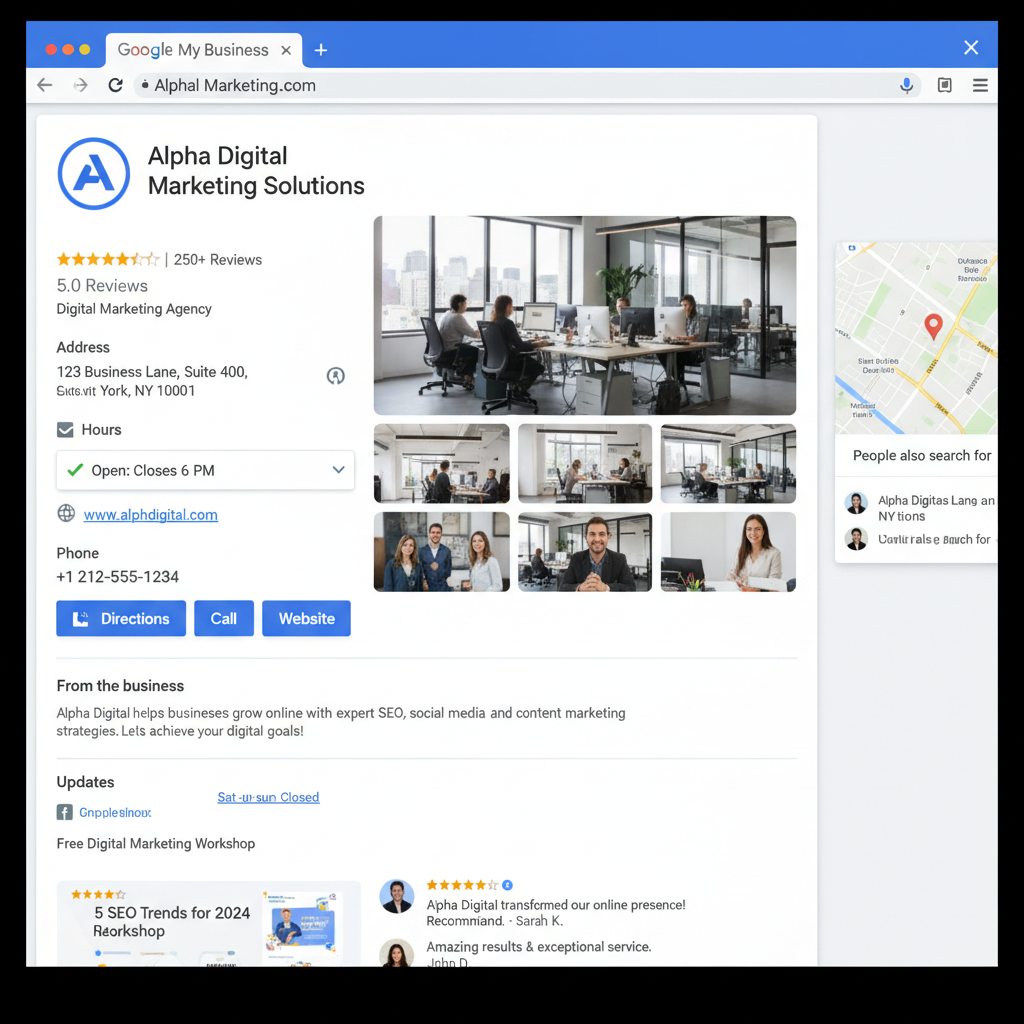This screenshot has height=1024, width=1024.
Task: Click the yellow window control dot
Action: 84,50
